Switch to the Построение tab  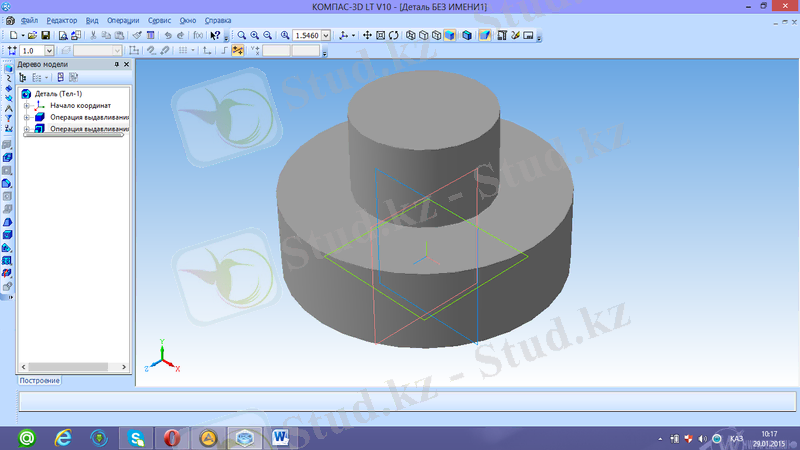(40, 381)
